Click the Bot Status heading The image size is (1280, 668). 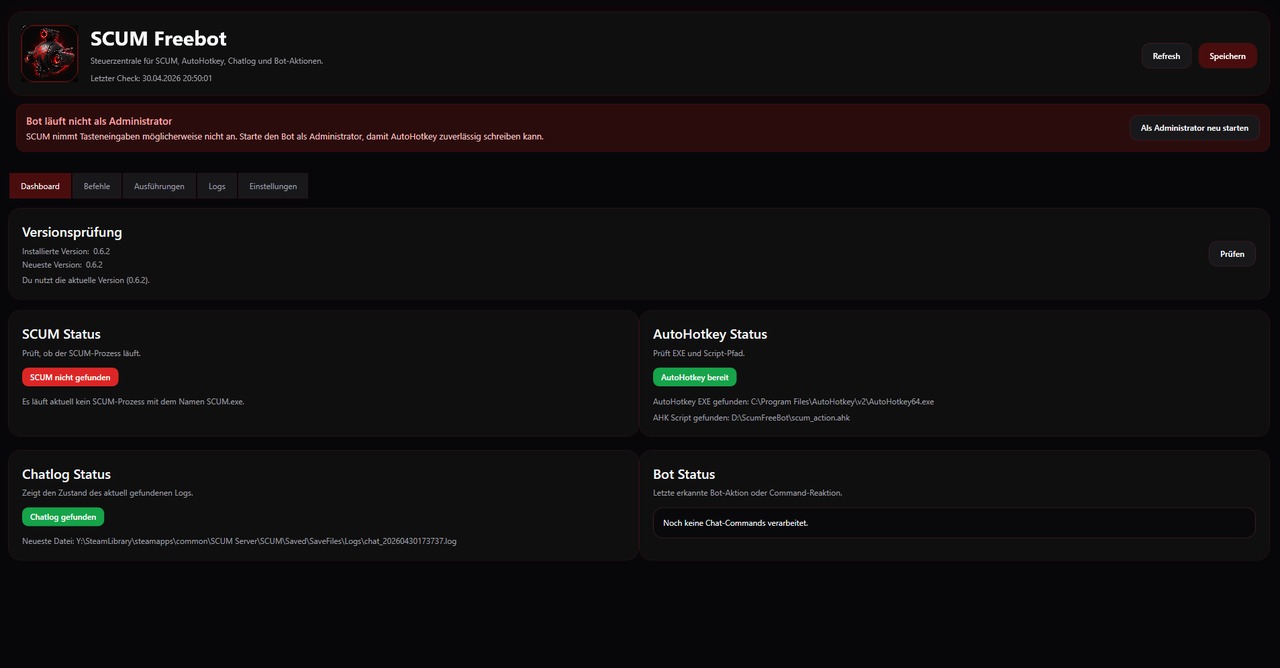684,474
